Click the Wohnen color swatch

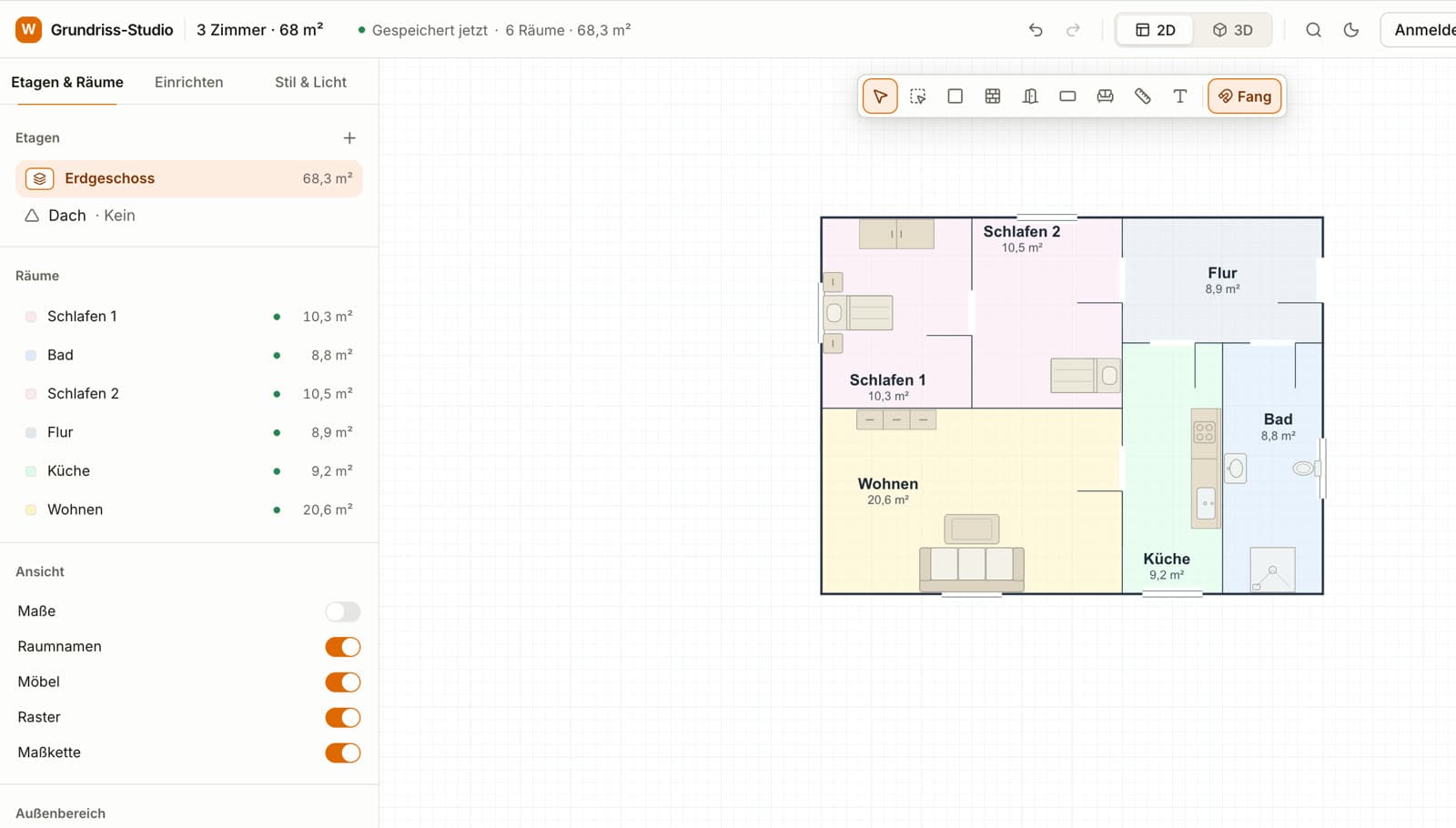point(31,510)
